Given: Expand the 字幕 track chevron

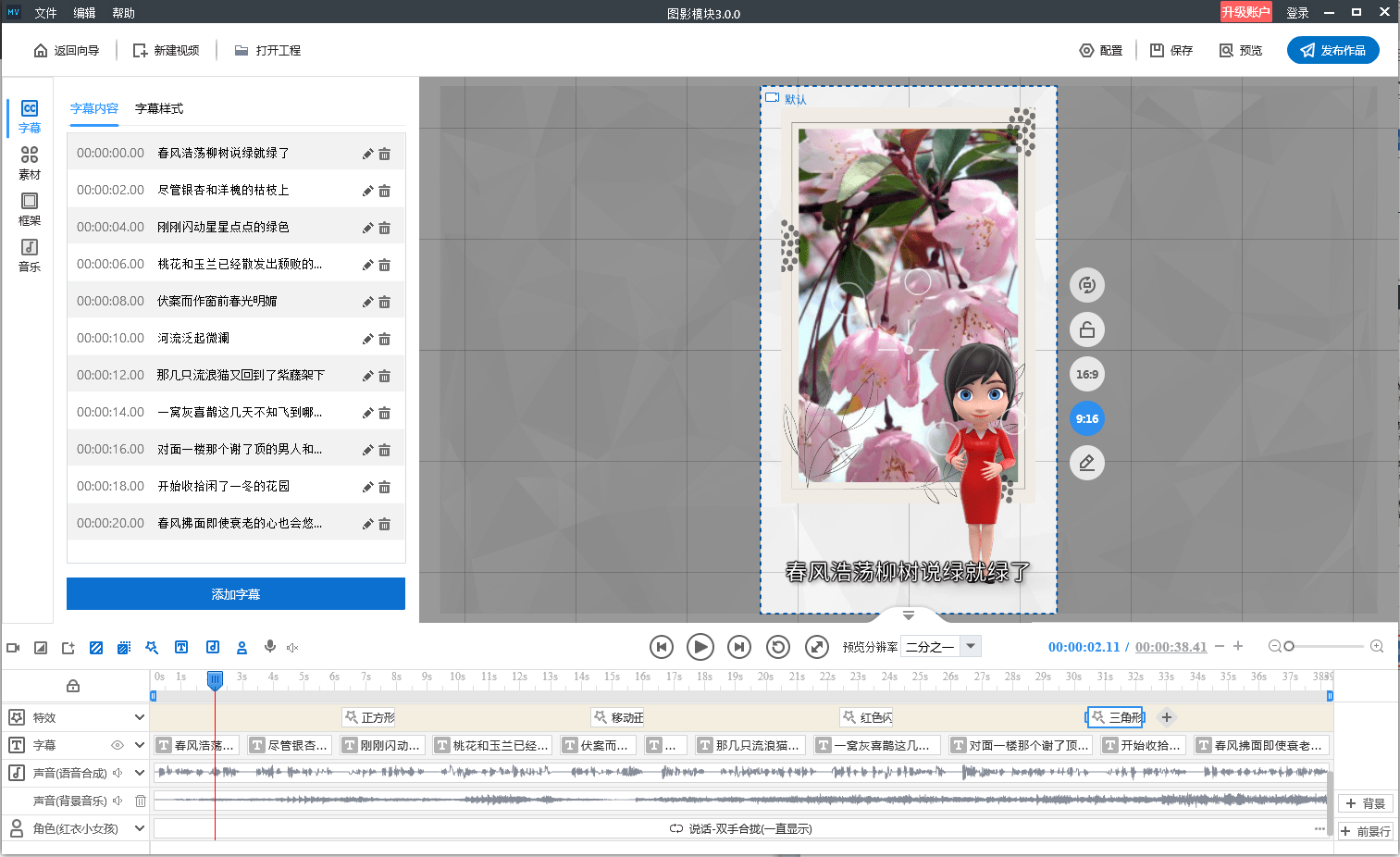Looking at the screenshot, I should coord(140,745).
